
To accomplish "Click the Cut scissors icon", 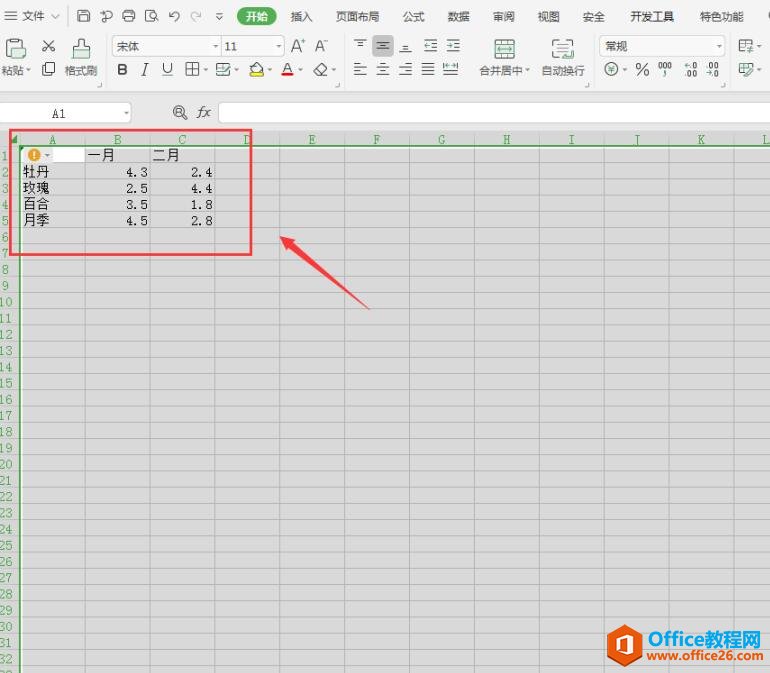I will pos(48,46).
